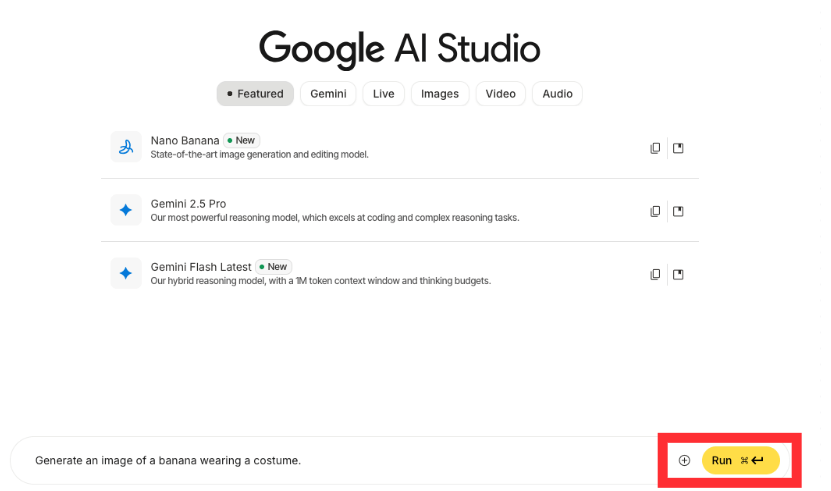Copy the Gemini 2.5 Pro model name
The height and width of the screenshot is (491, 831).
655,211
